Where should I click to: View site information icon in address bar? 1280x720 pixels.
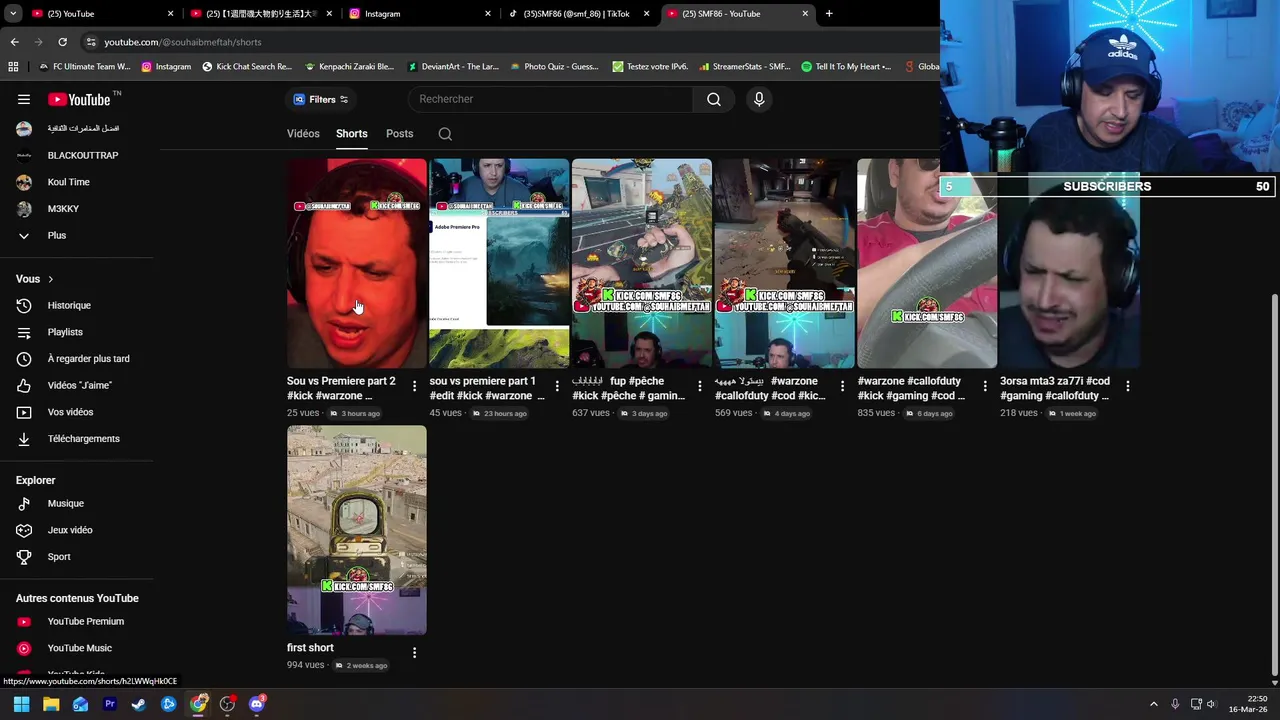(x=91, y=42)
